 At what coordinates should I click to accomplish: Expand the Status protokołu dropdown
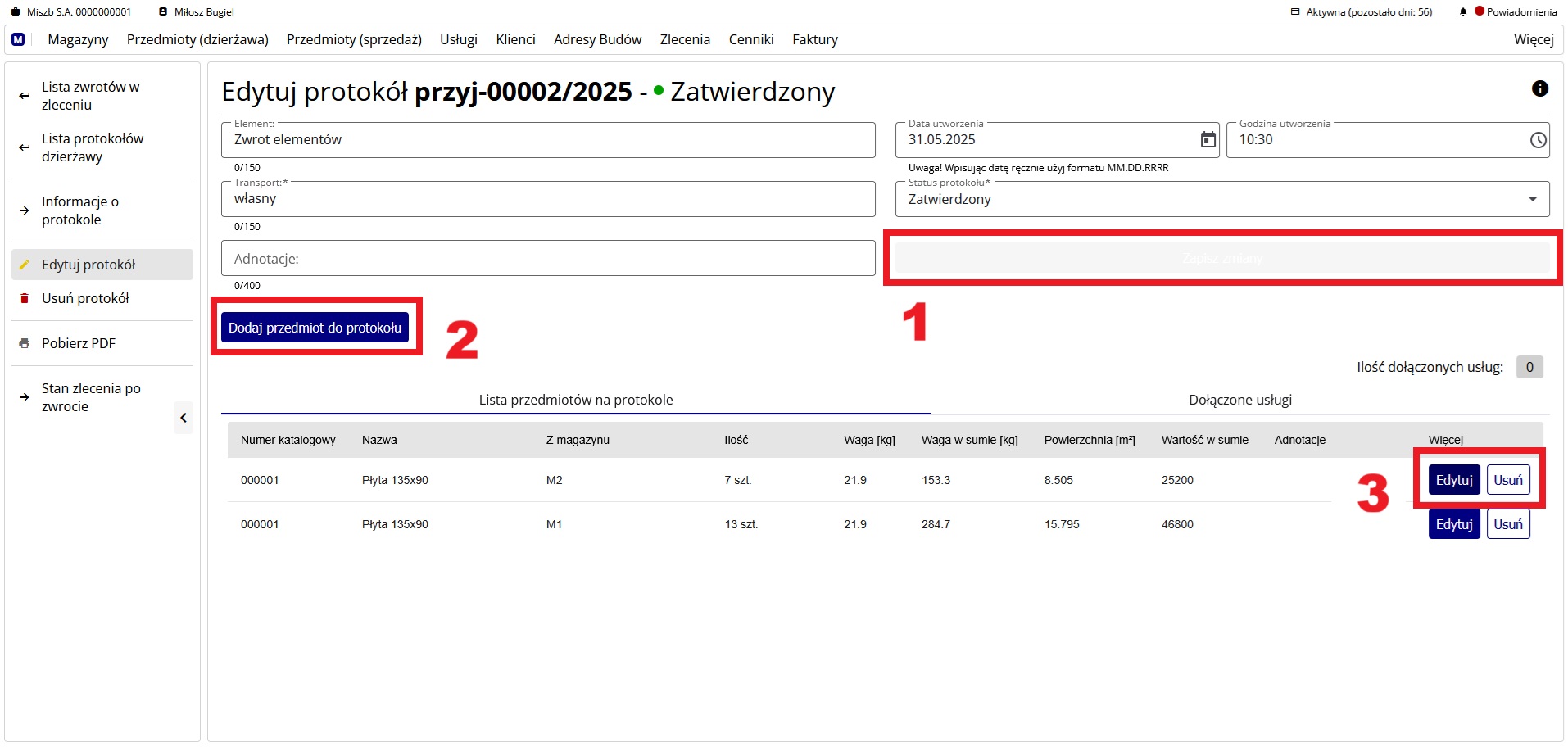tap(1532, 200)
